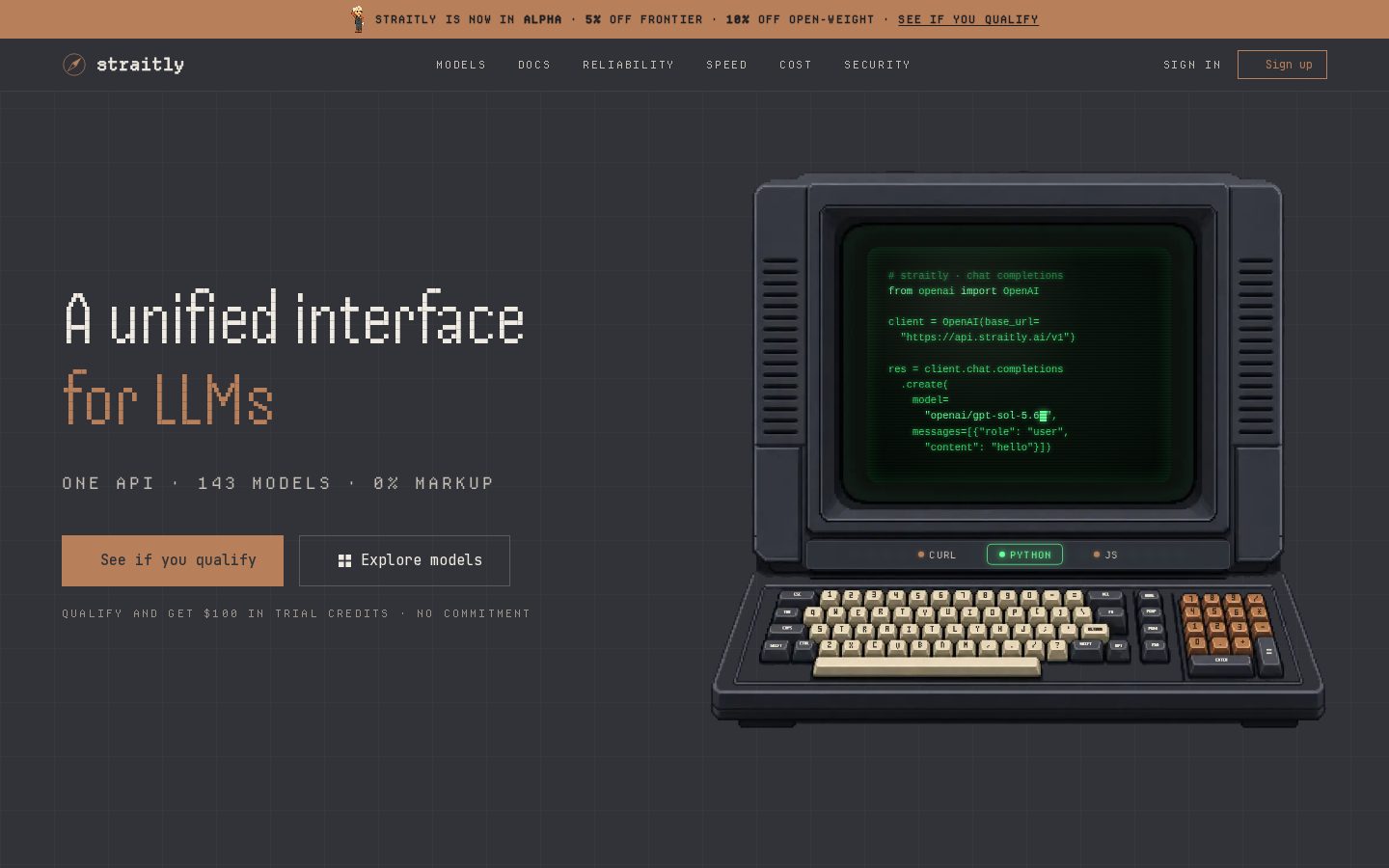This screenshot has height=868, width=1389.
Task: Click the pixel mascot icon in banner
Action: click(x=358, y=19)
